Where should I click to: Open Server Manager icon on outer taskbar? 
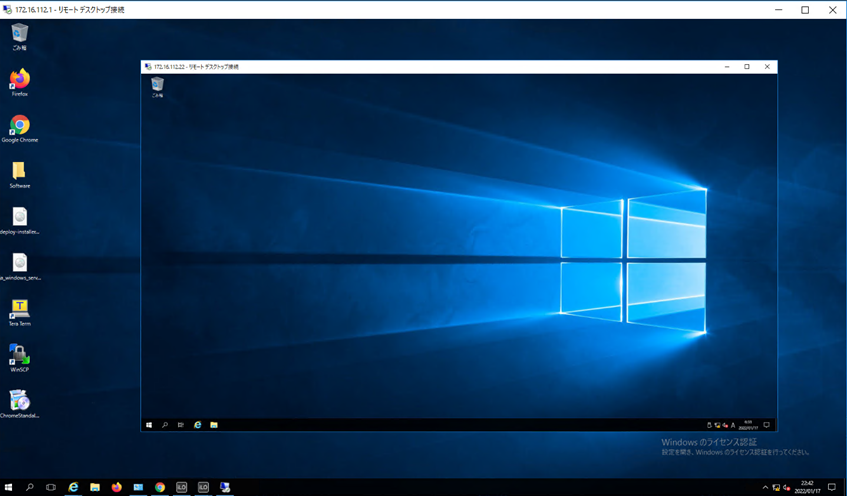coord(138,487)
